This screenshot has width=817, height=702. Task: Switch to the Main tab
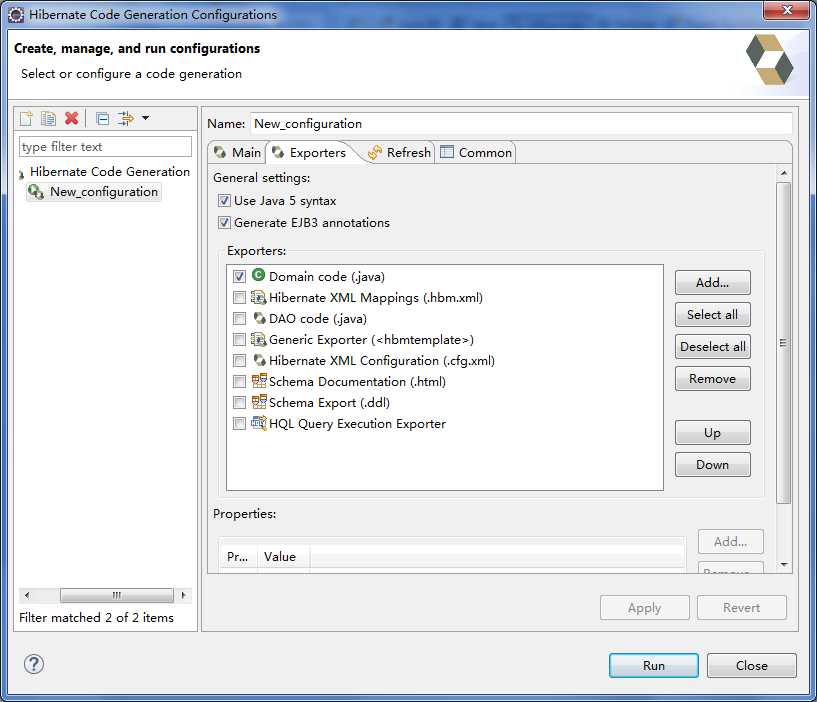[238, 153]
